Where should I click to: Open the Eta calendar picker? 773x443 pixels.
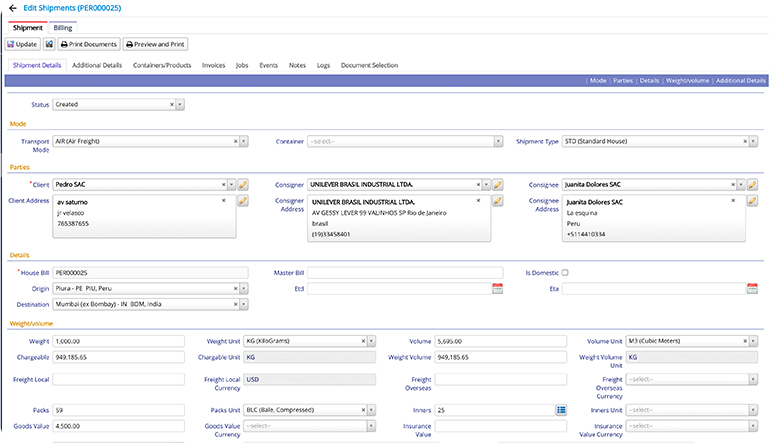pos(752,289)
